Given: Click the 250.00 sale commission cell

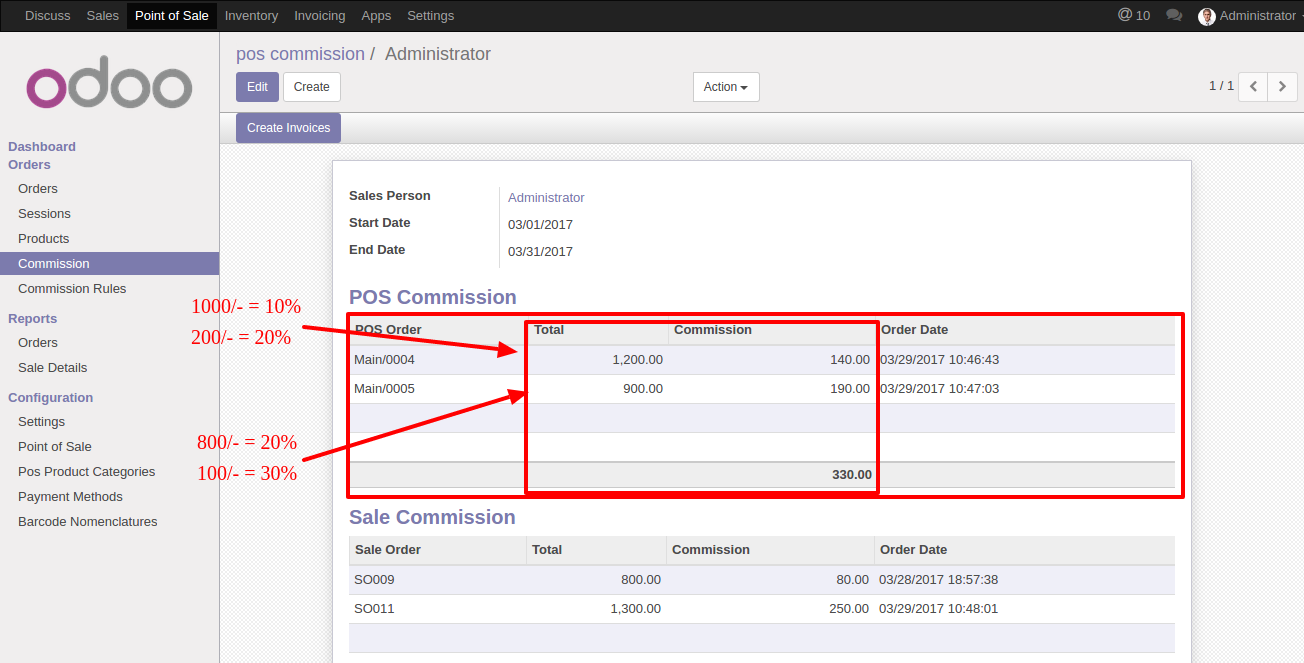Looking at the screenshot, I should tap(849, 609).
